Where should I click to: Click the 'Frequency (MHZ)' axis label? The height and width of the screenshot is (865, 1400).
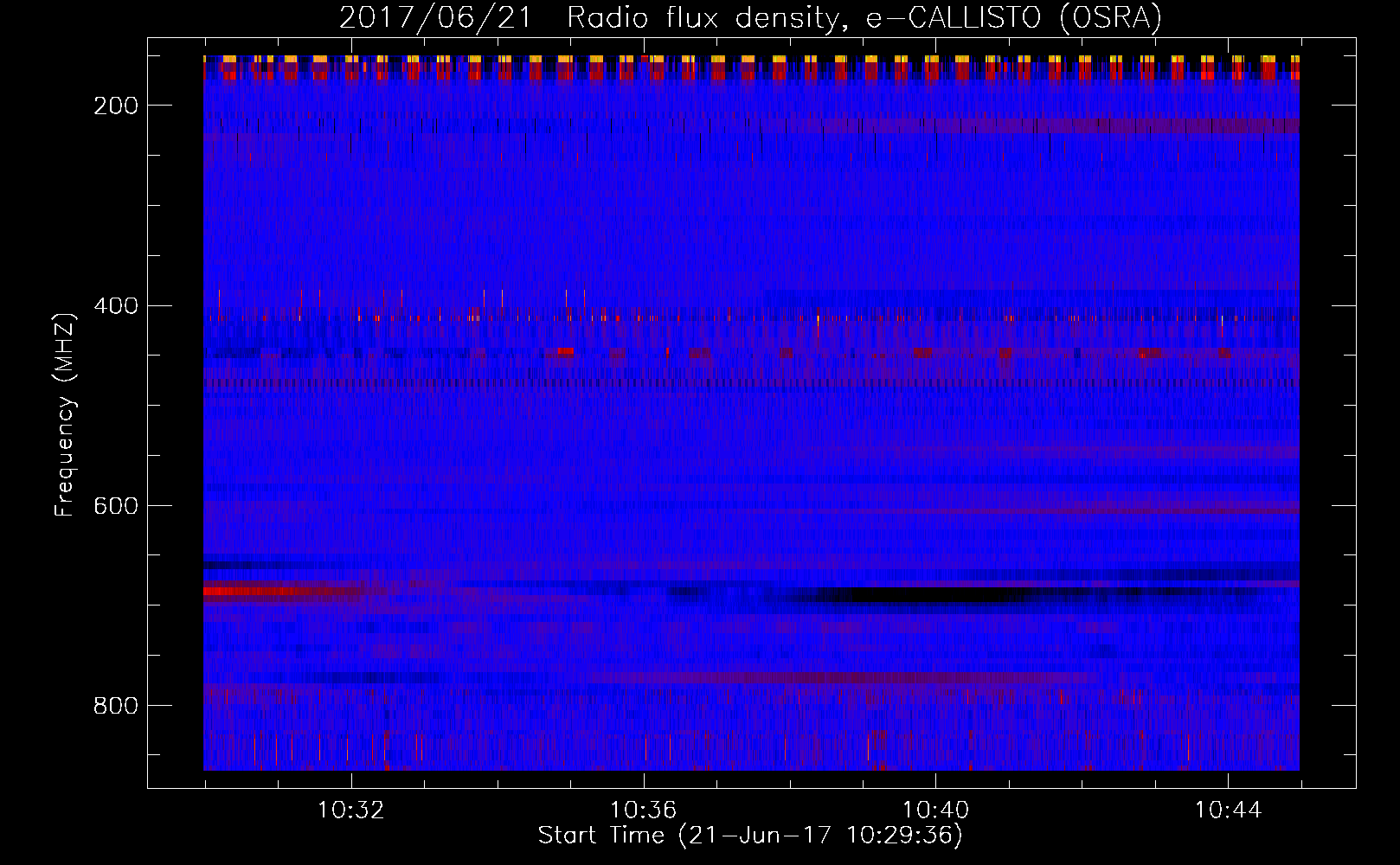[65, 414]
